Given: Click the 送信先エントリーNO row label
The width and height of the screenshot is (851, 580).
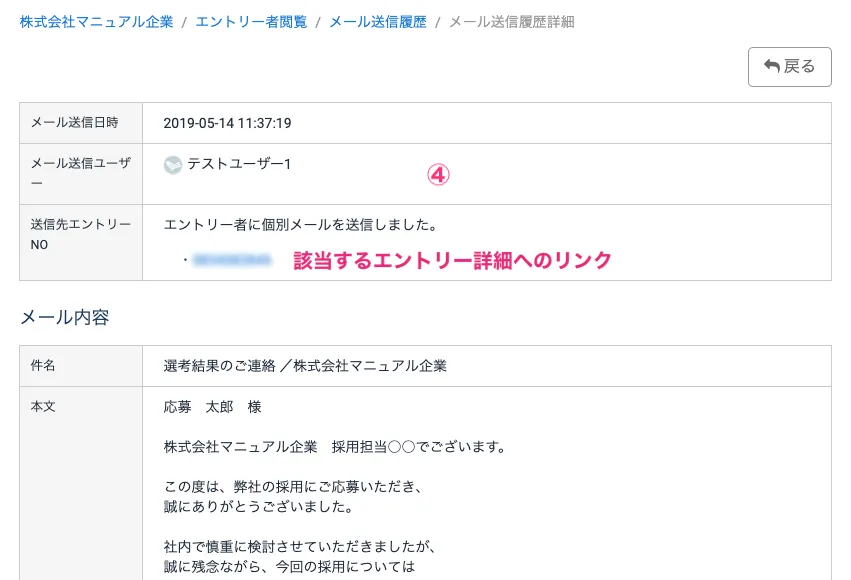Looking at the screenshot, I should click(80, 234).
